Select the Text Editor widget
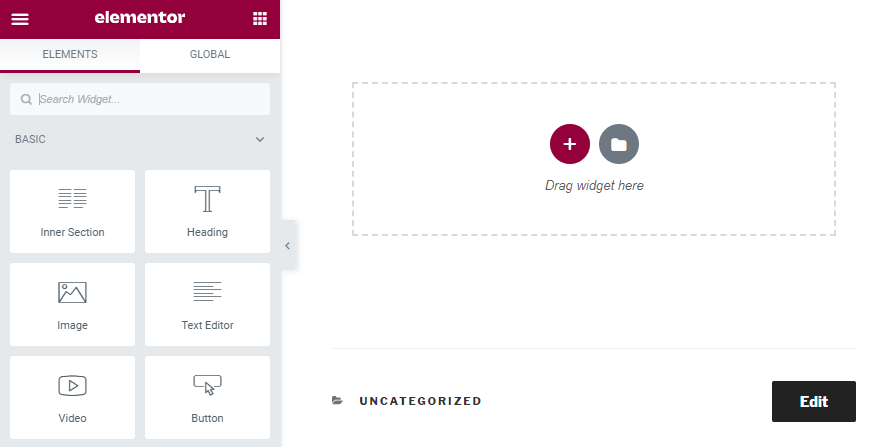The image size is (869, 447). tap(207, 305)
